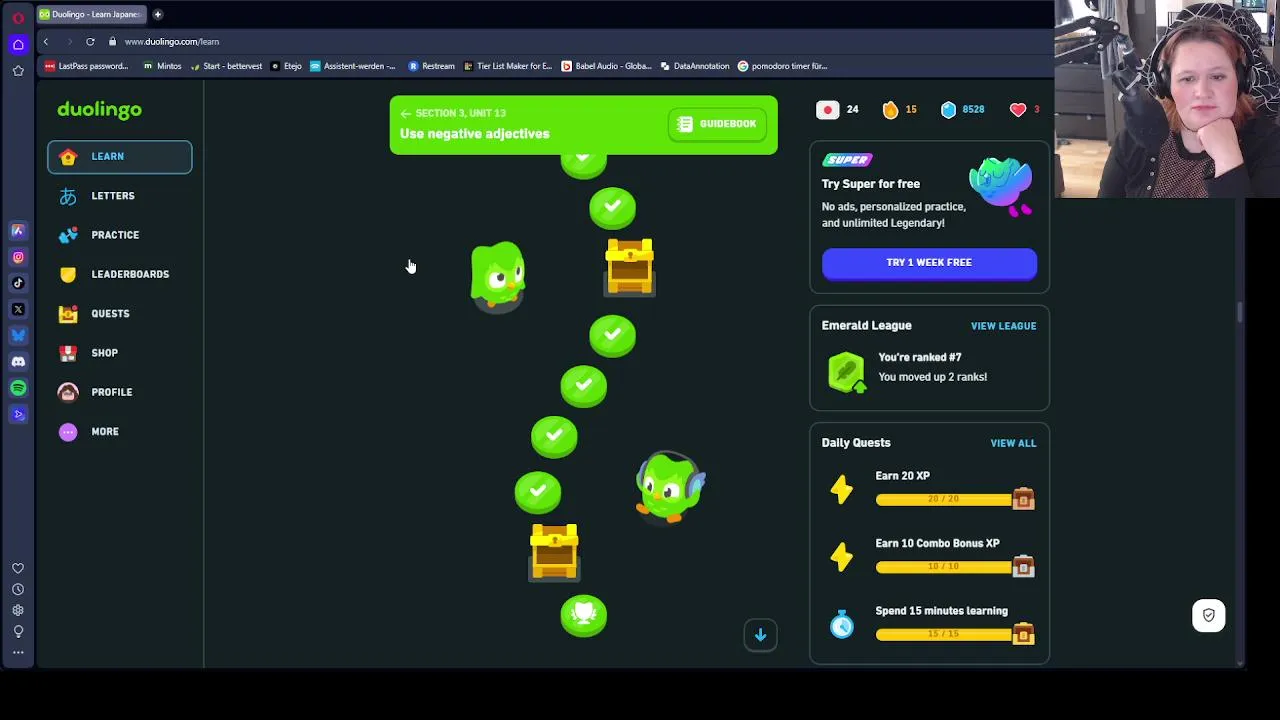This screenshot has height=720, width=1280.
Task: Open a new browser tab
Action: [x=157, y=14]
